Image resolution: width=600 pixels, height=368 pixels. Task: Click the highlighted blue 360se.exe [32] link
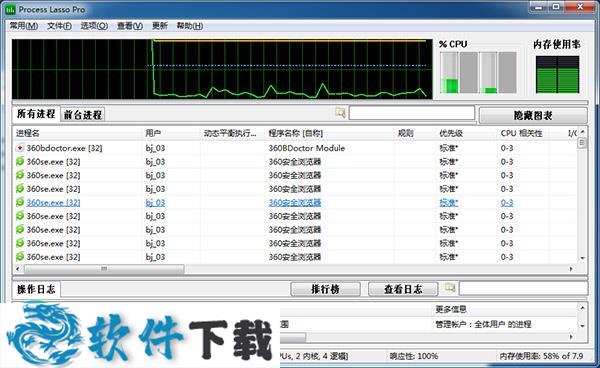tap(54, 202)
